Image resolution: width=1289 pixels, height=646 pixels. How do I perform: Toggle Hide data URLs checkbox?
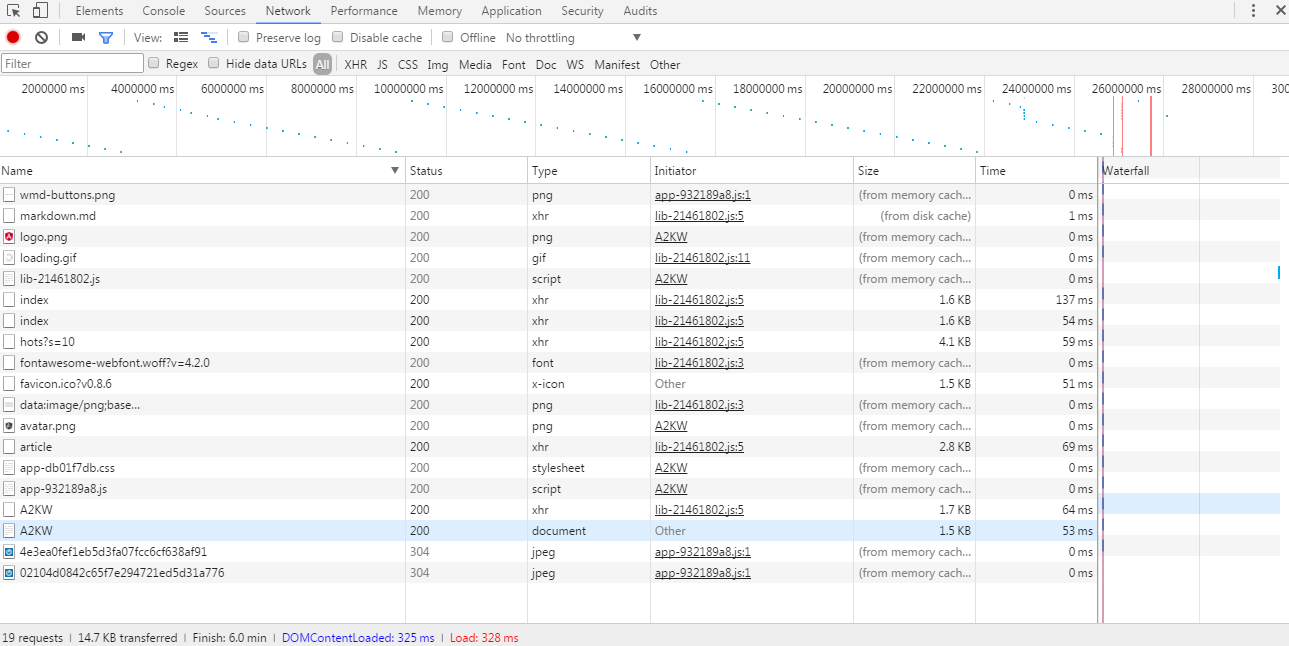pos(214,63)
